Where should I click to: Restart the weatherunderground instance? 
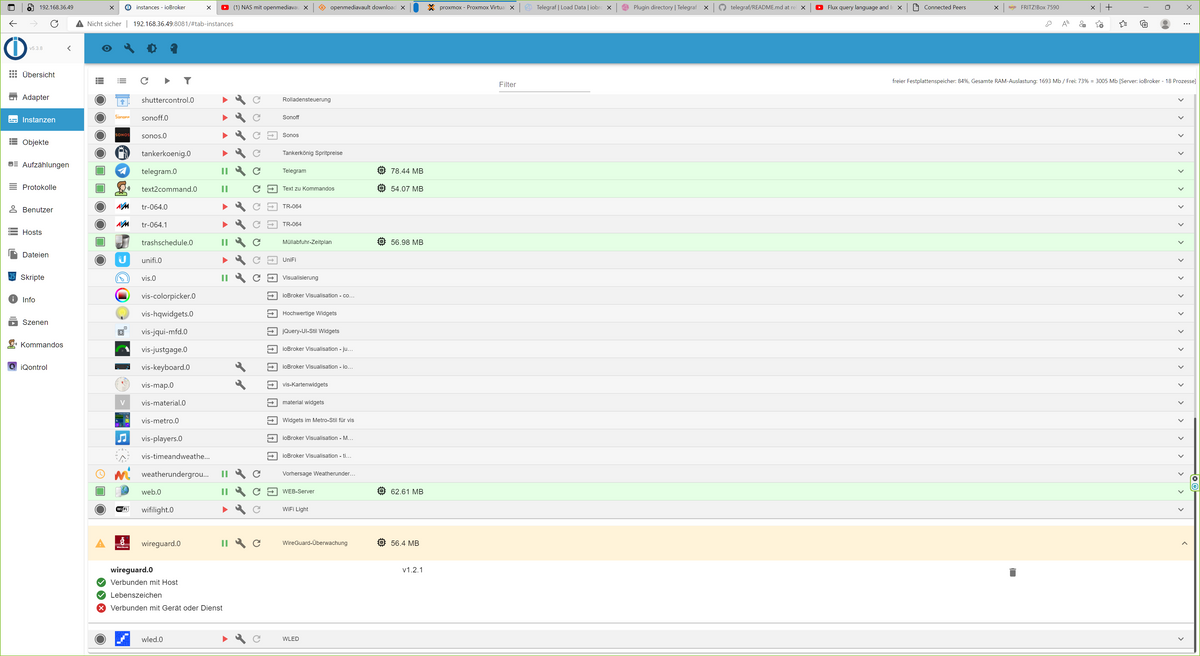pos(257,474)
